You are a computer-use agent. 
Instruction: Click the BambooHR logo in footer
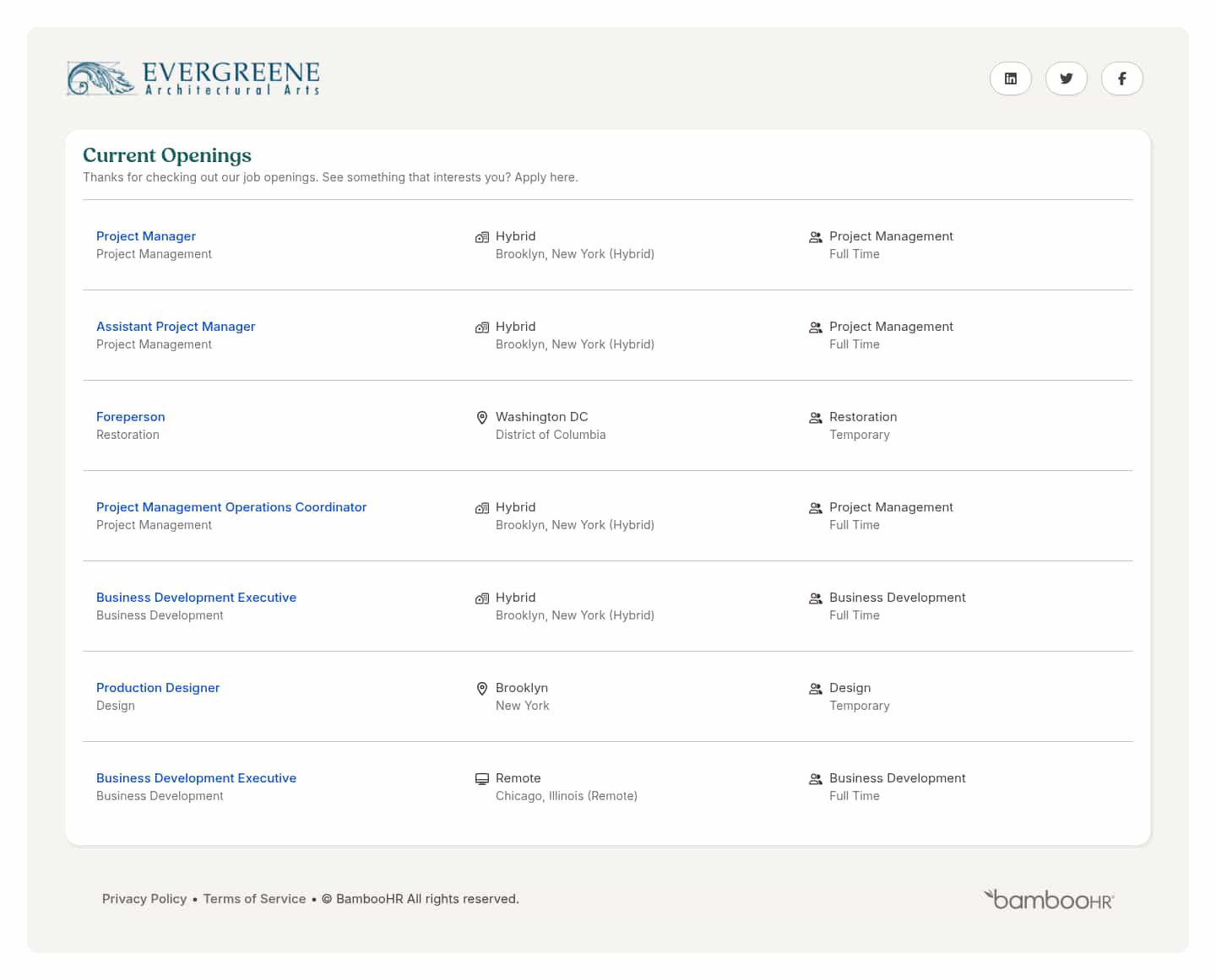pyautogui.click(x=1049, y=899)
